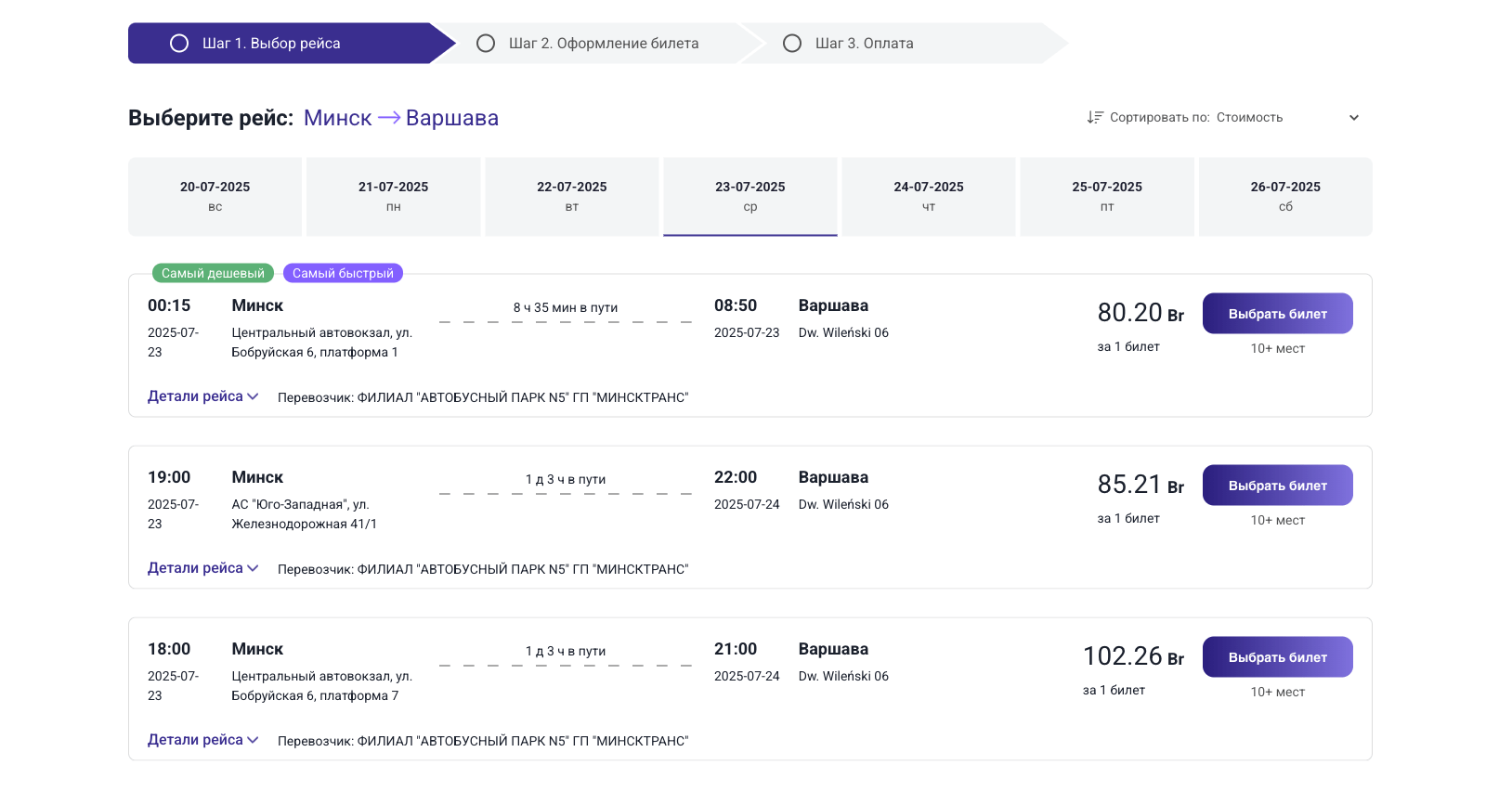Click the Минск origin link in the heading

[337, 118]
